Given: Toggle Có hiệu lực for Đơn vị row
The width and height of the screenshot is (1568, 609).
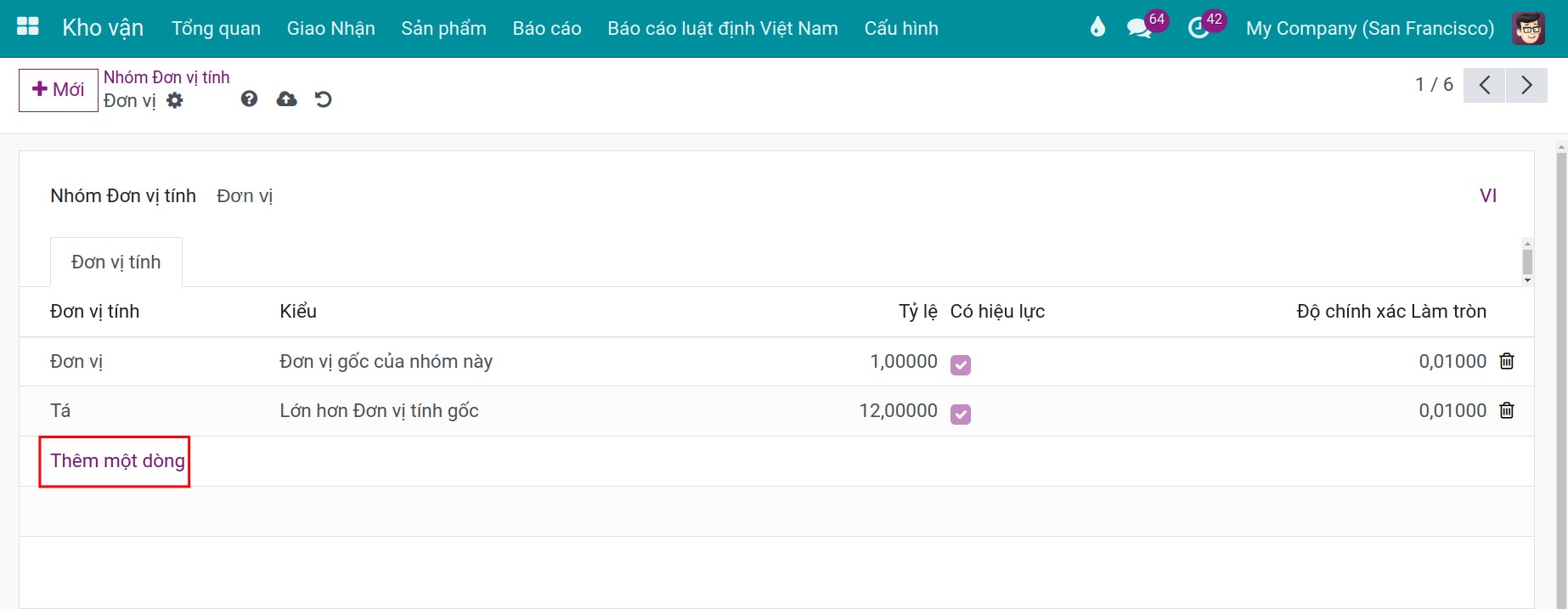Looking at the screenshot, I should [x=961, y=364].
